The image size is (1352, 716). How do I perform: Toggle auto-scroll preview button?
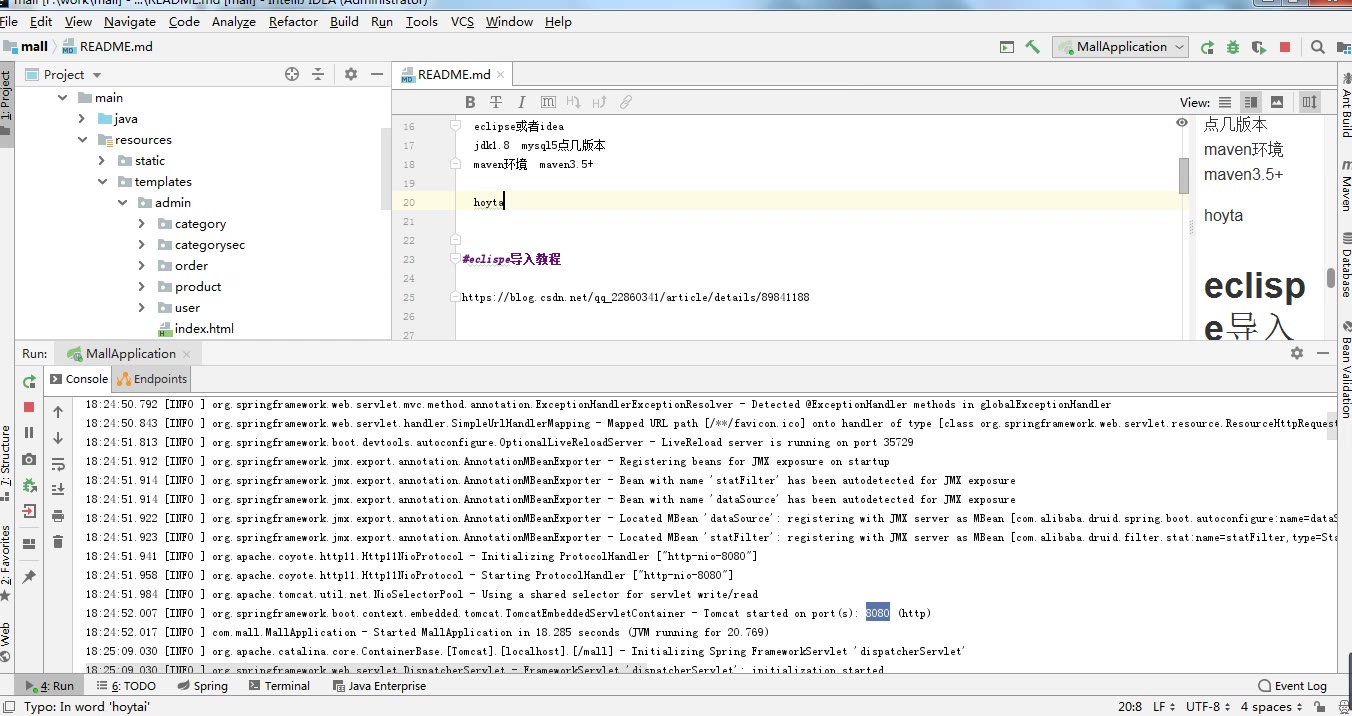pos(1310,102)
